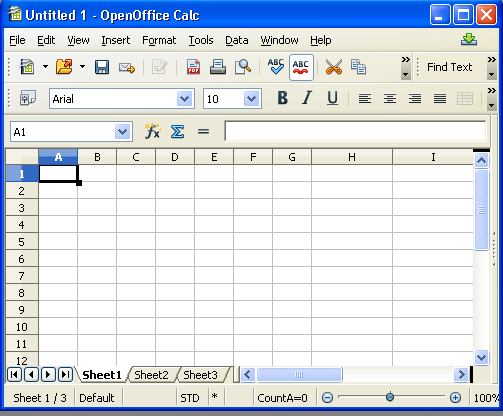Click the horizontal scrollbar right arrow

pos(461,375)
